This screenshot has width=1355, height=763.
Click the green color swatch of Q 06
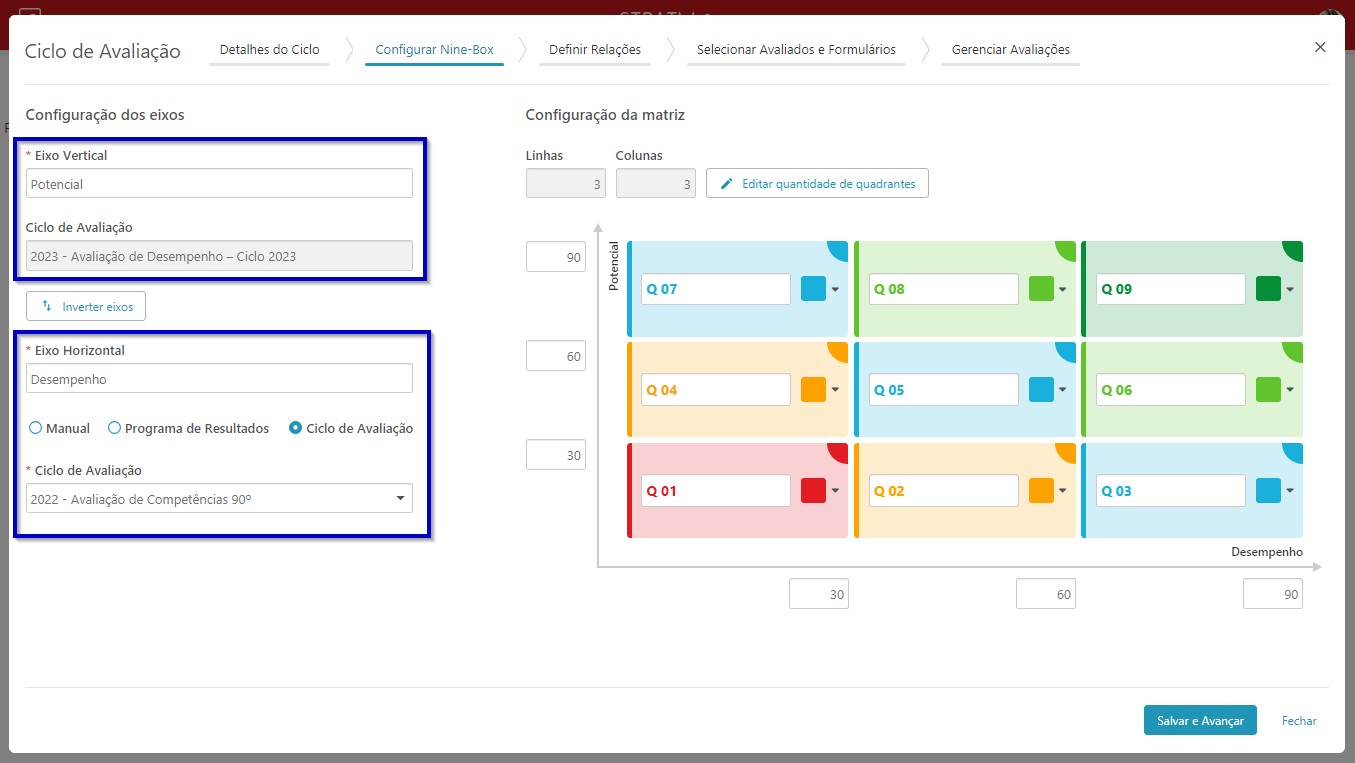1268,390
